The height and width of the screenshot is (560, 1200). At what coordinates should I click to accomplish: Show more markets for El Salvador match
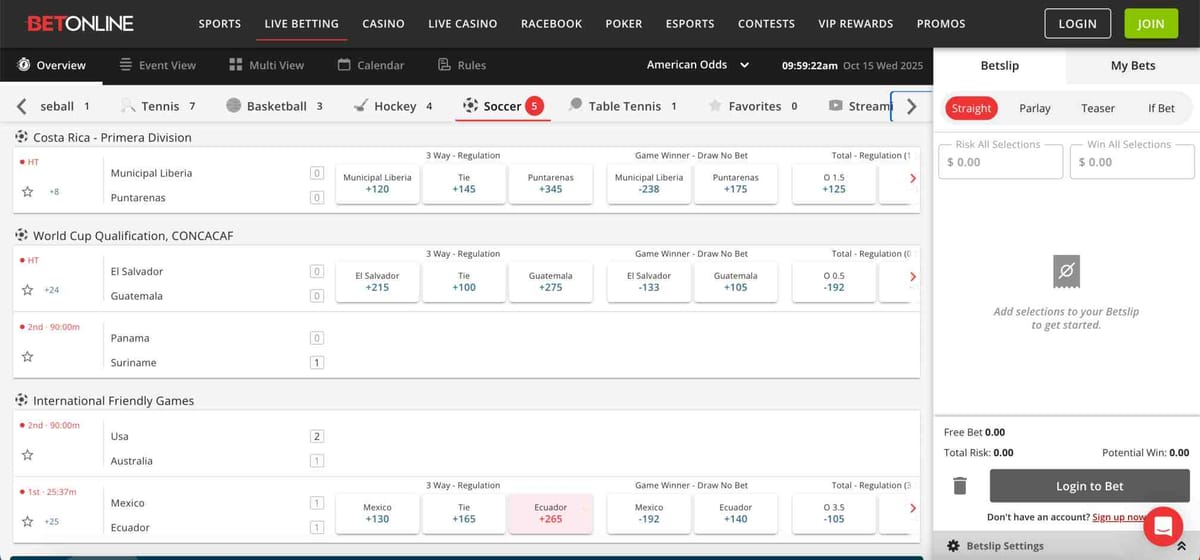[x=912, y=276]
